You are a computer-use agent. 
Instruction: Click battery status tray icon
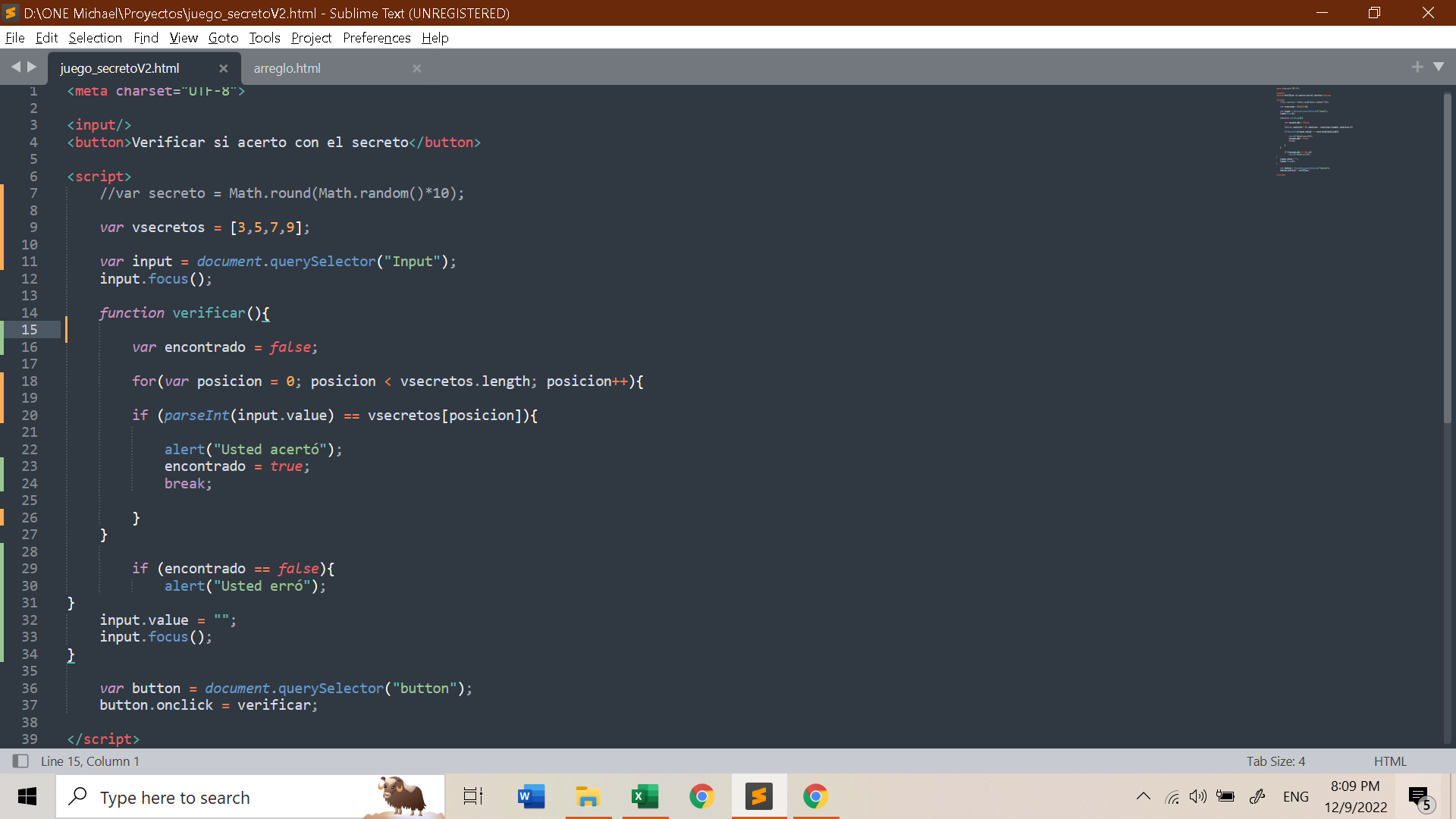pyautogui.click(x=1225, y=796)
